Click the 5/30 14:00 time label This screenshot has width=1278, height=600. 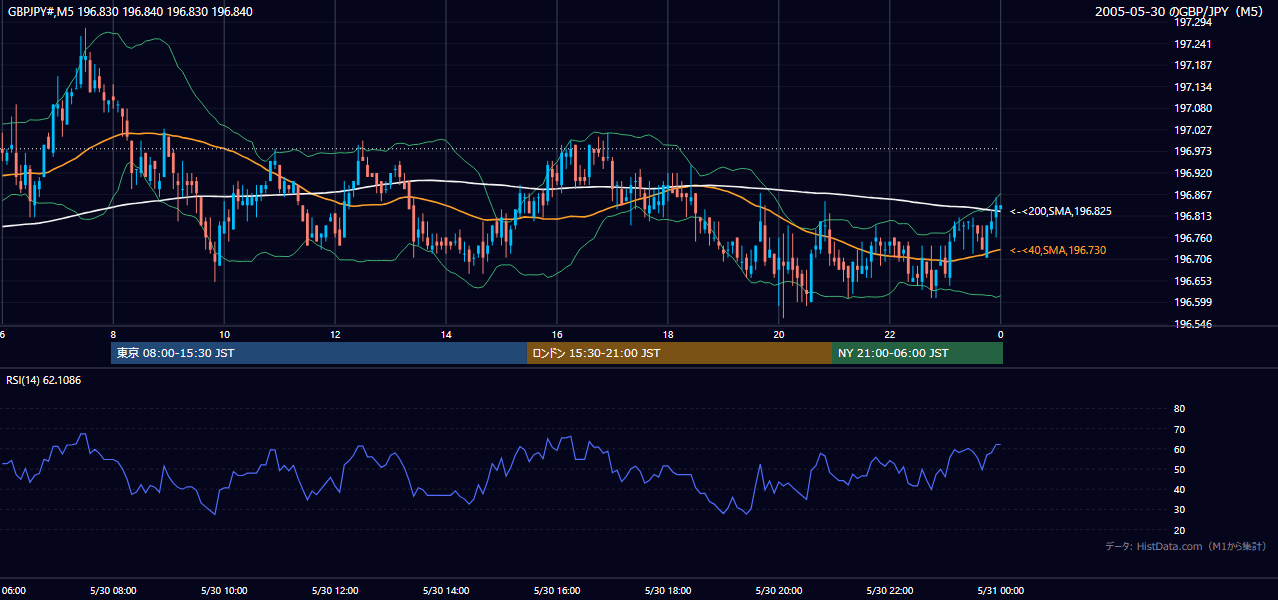click(446, 590)
